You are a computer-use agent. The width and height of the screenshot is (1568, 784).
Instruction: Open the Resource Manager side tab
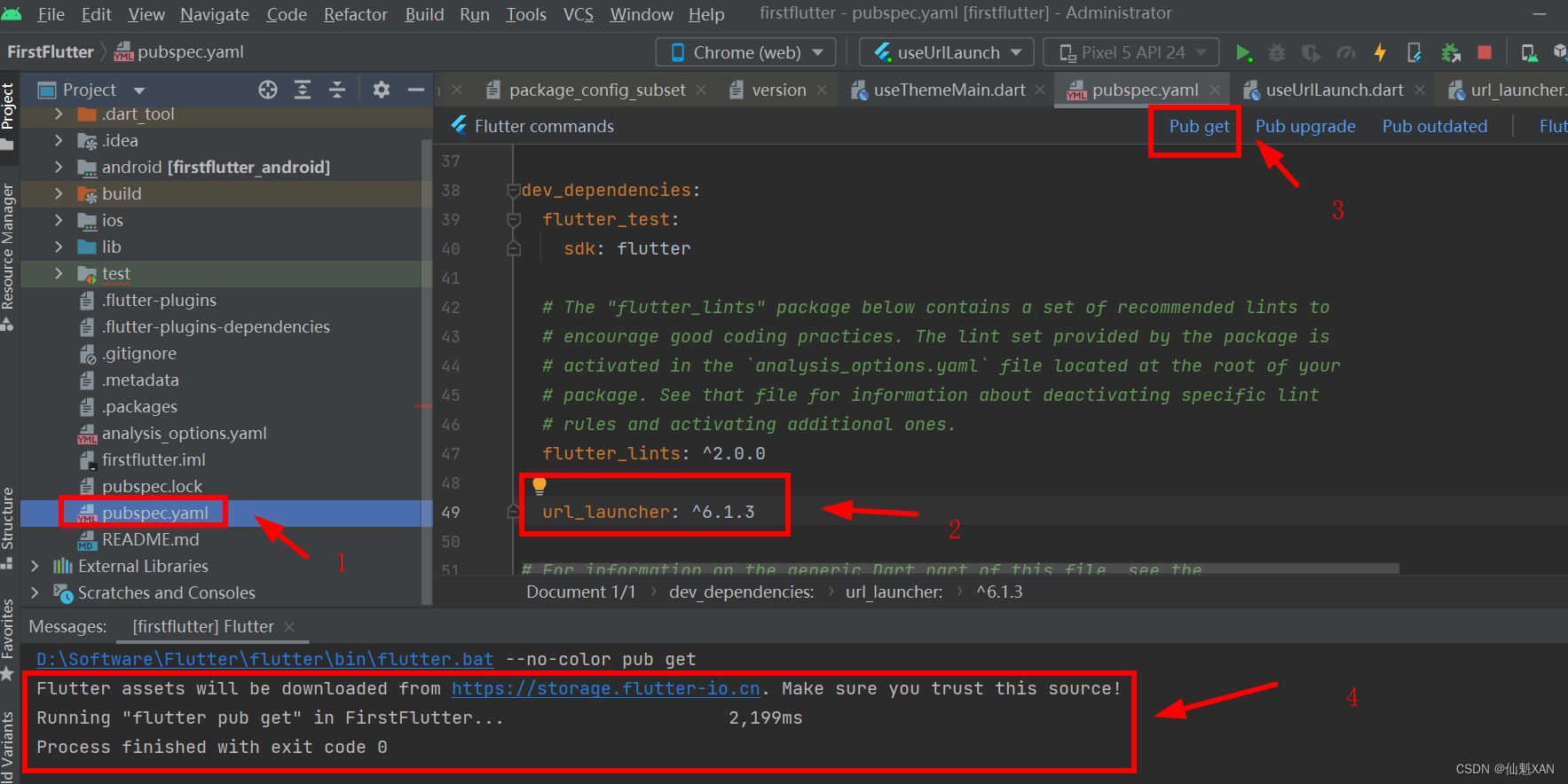pos(8,257)
